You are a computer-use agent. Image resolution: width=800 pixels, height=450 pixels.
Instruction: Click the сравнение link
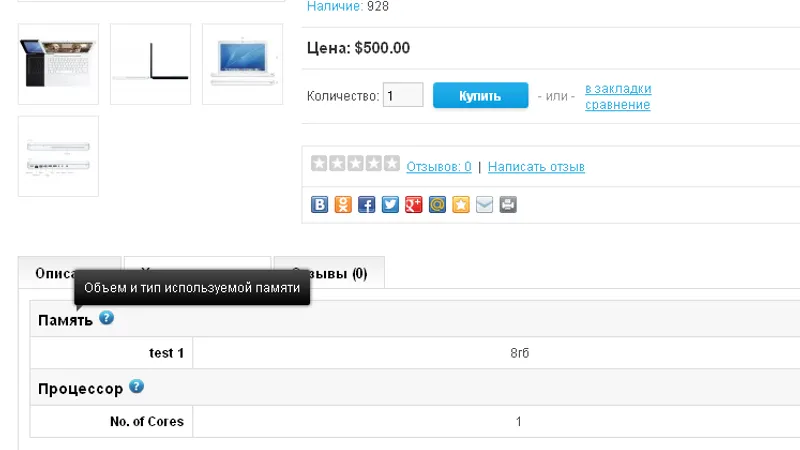tap(617, 105)
